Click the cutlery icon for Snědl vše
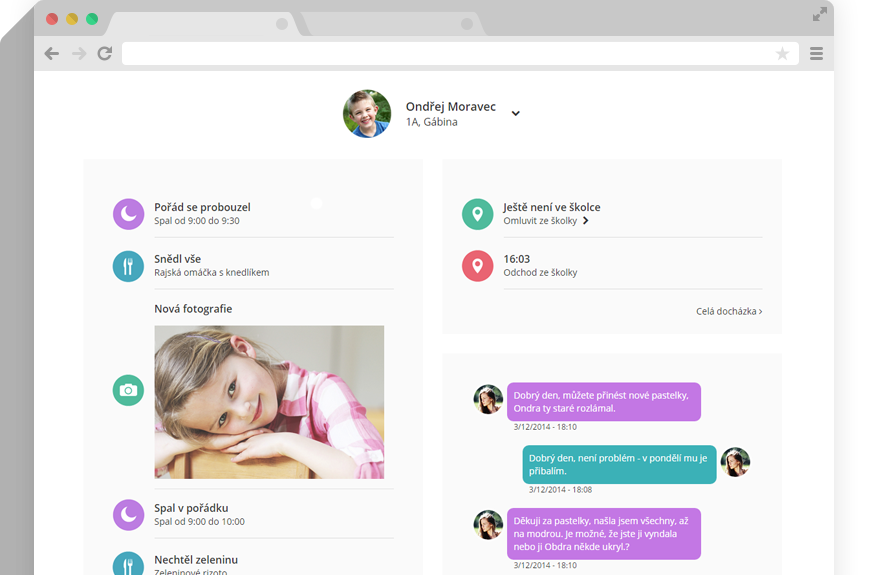Viewport: 883px width, 575px height. (128, 266)
